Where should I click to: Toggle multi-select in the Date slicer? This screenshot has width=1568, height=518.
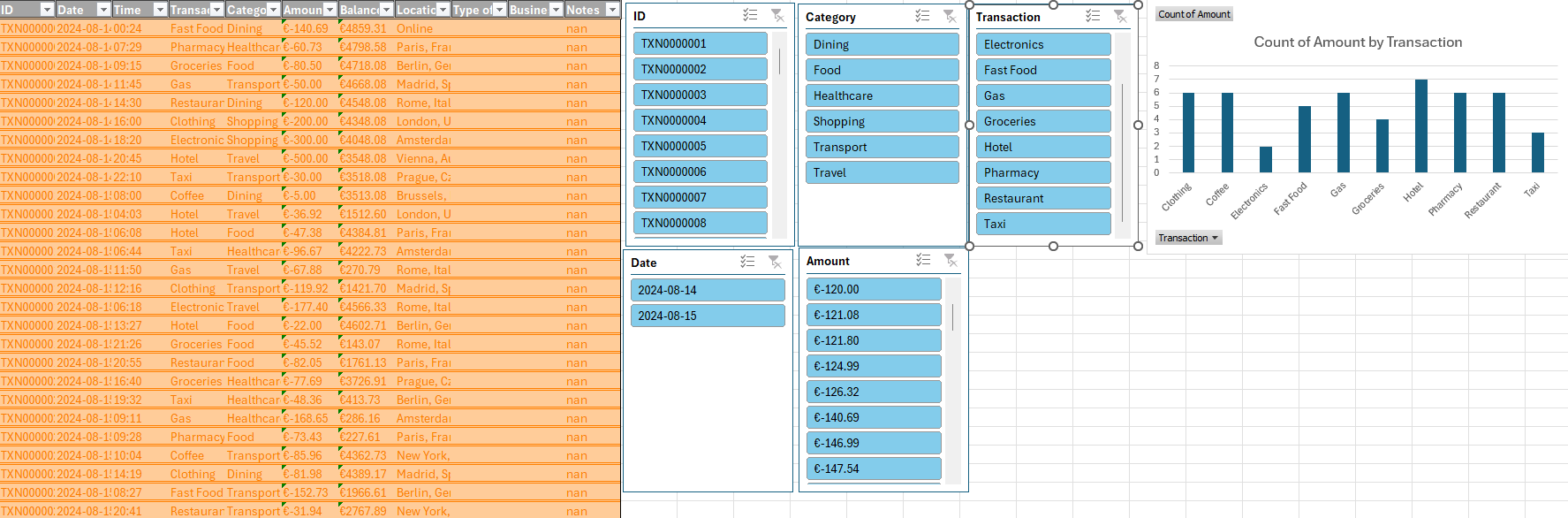click(x=747, y=262)
